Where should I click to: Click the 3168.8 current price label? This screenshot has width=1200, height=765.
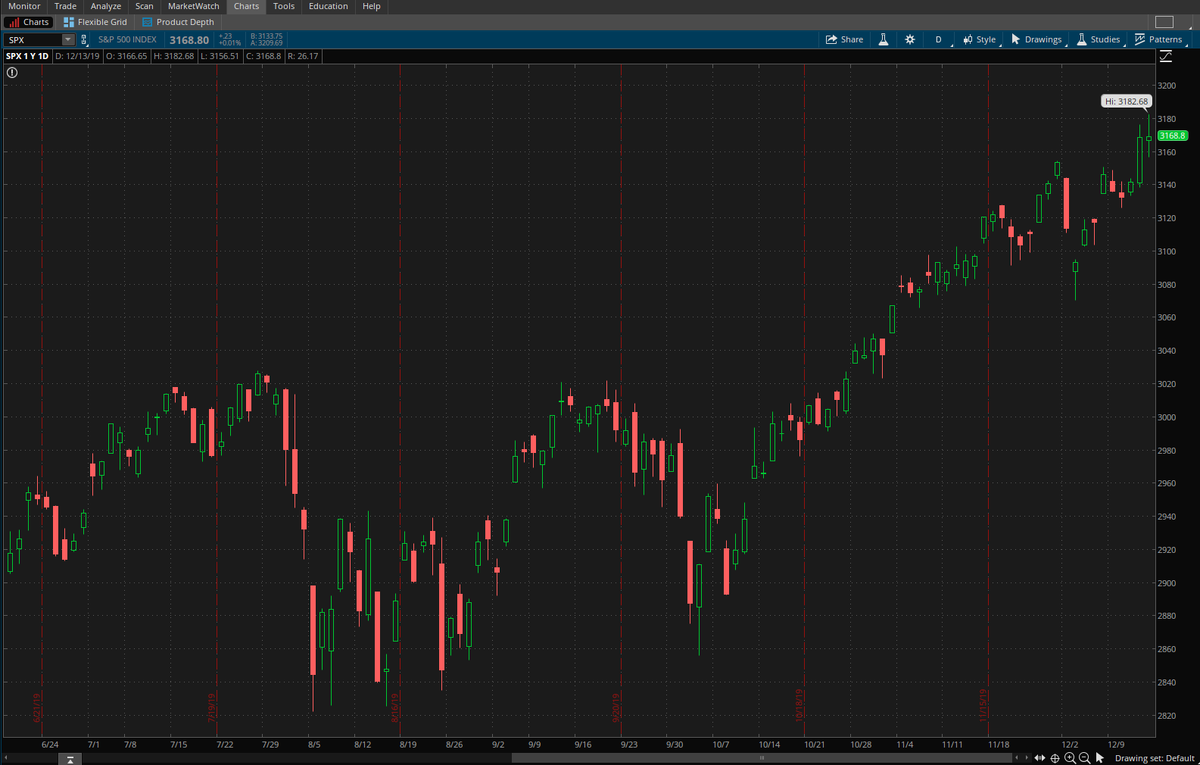click(x=1171, y=135)
